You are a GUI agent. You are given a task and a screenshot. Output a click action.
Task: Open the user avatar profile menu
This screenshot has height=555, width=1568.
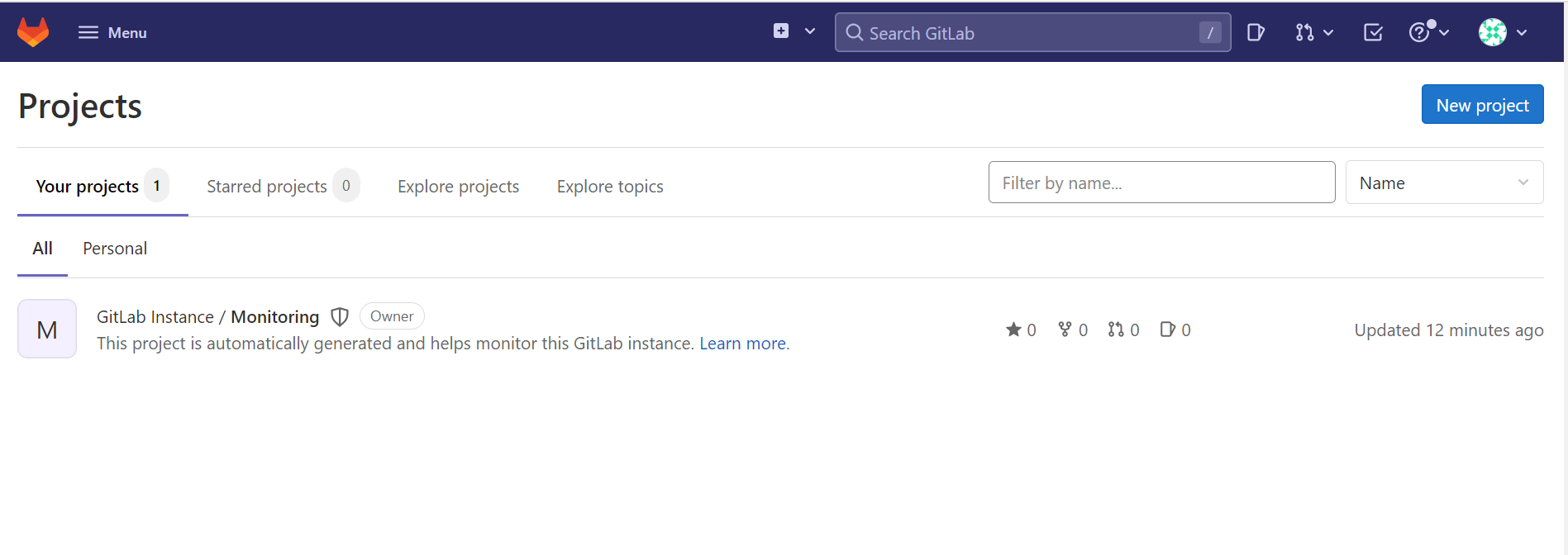click(x=1493, y=32)
